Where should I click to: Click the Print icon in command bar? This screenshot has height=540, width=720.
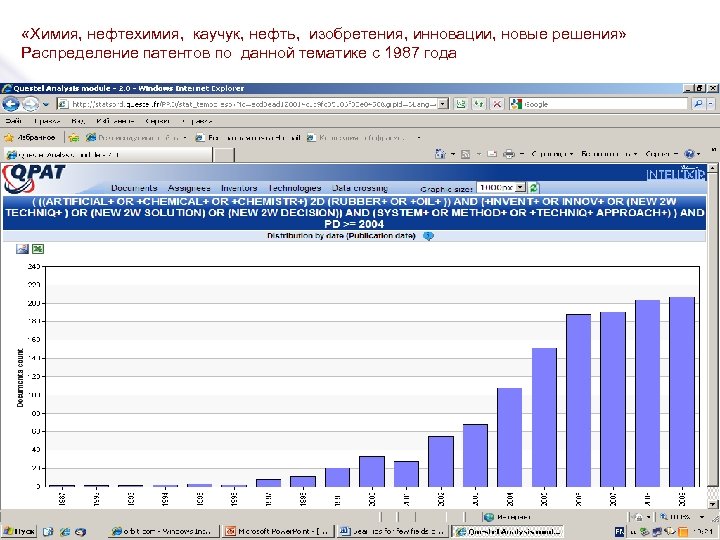(508, 154)
